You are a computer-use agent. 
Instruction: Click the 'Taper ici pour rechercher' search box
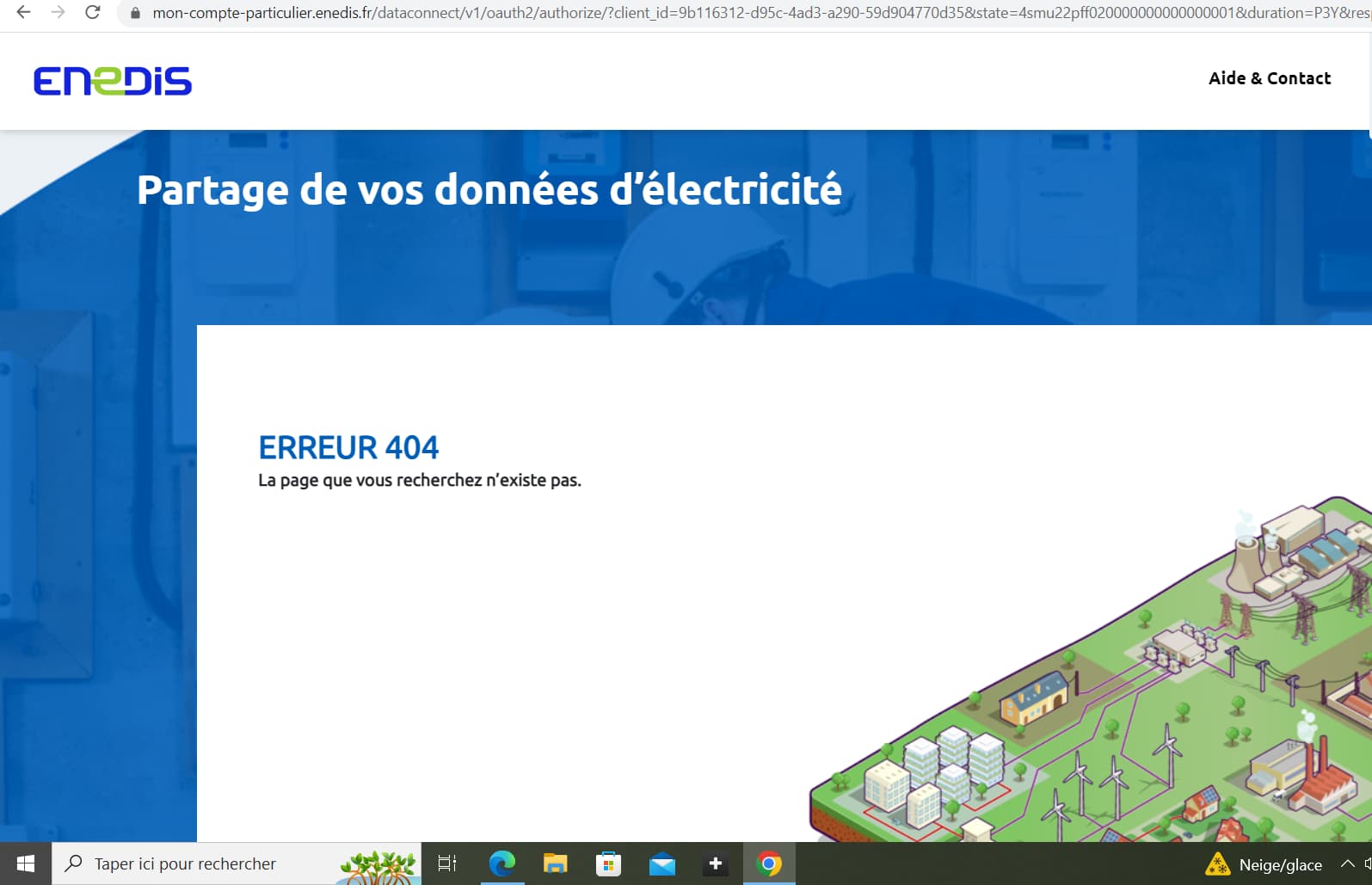[237, 863]
